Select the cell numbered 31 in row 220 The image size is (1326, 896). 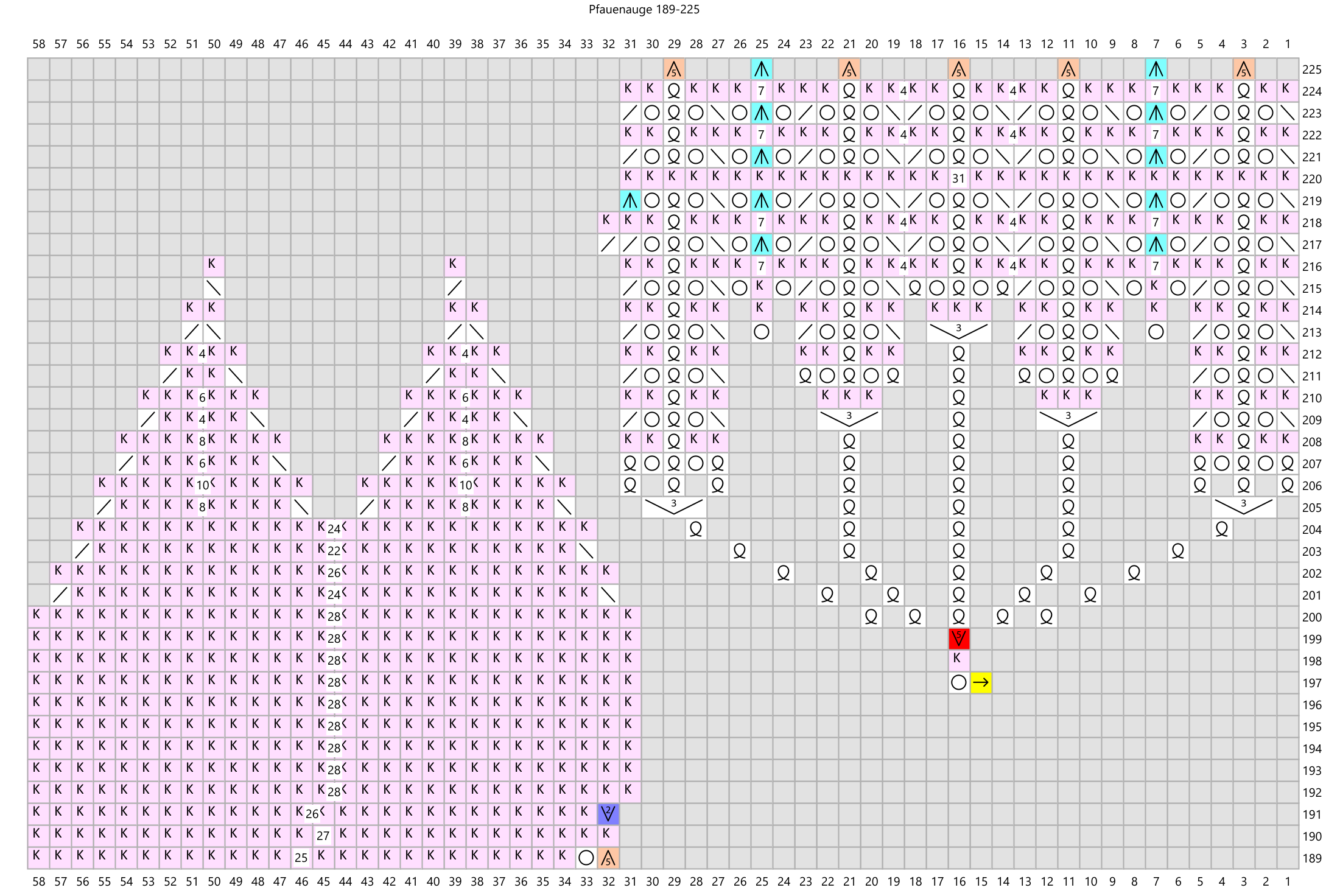(x=959, y=179)
